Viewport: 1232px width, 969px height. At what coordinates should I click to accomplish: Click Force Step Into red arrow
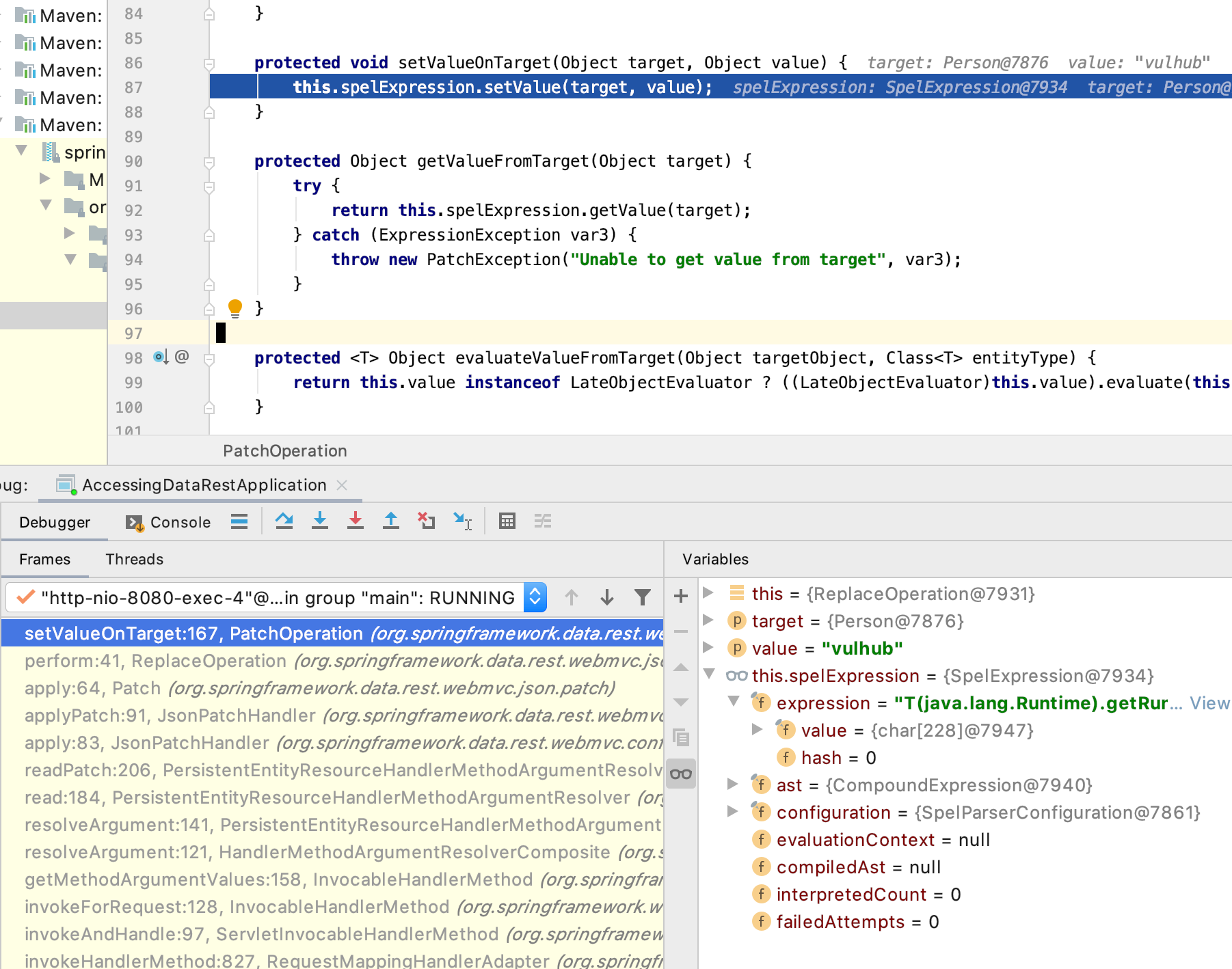[356, 521]
